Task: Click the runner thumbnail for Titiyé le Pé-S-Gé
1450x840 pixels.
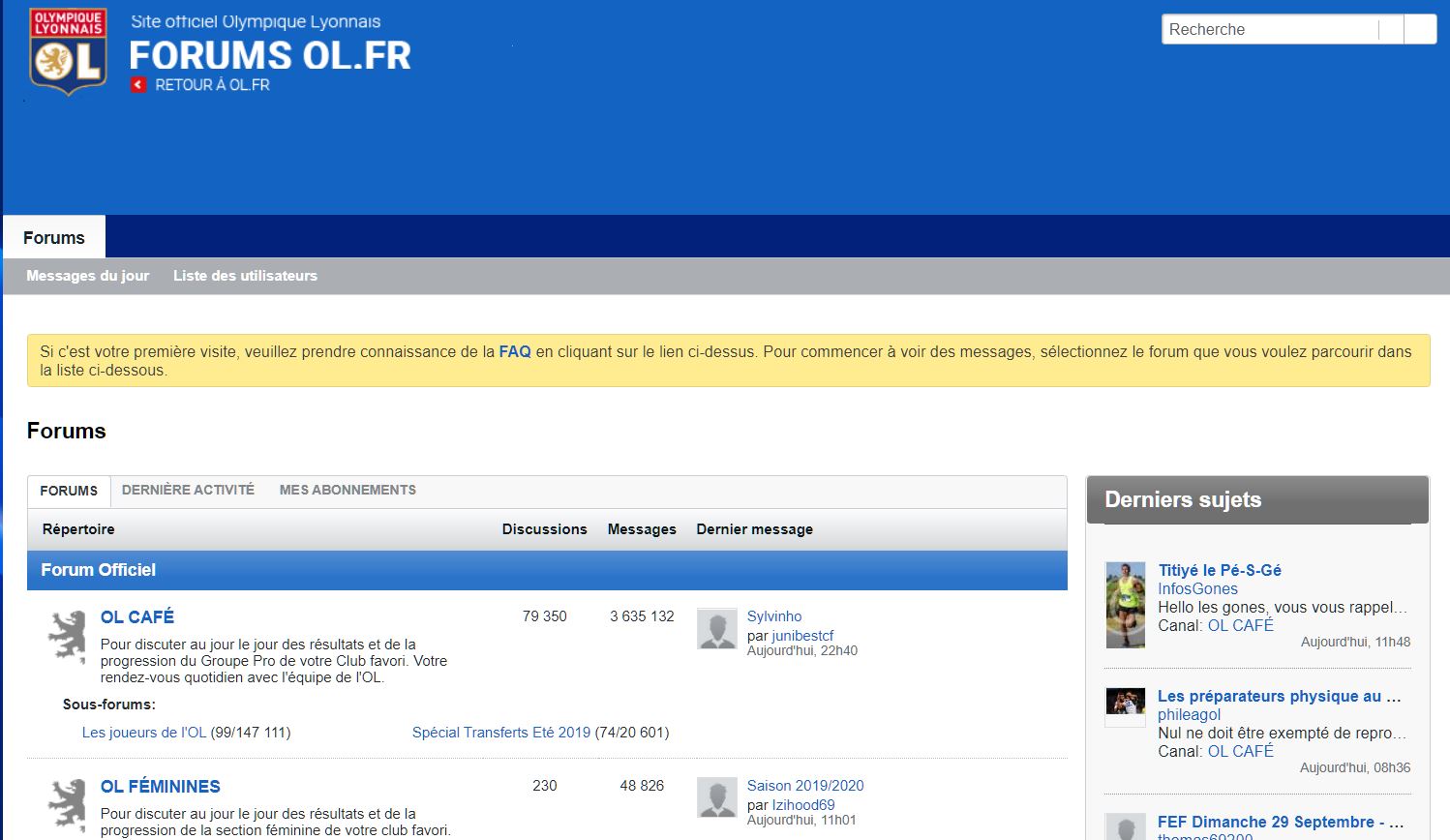Action: [x=1126, y=605]
